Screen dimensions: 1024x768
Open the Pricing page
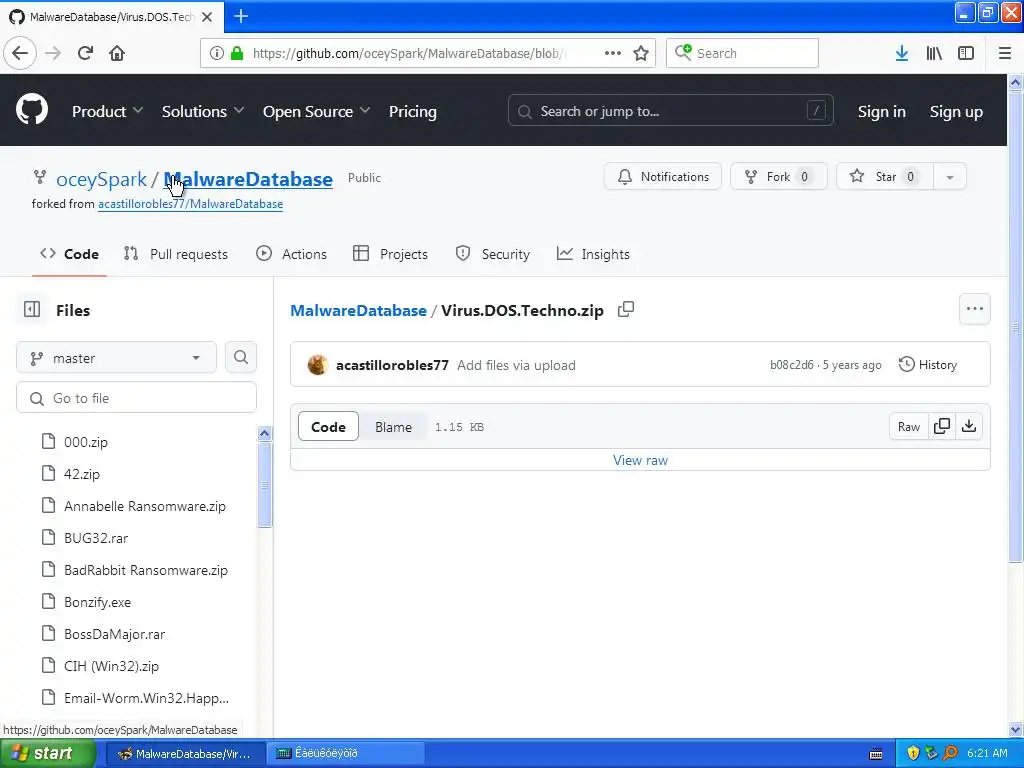[x=413, y=111]
